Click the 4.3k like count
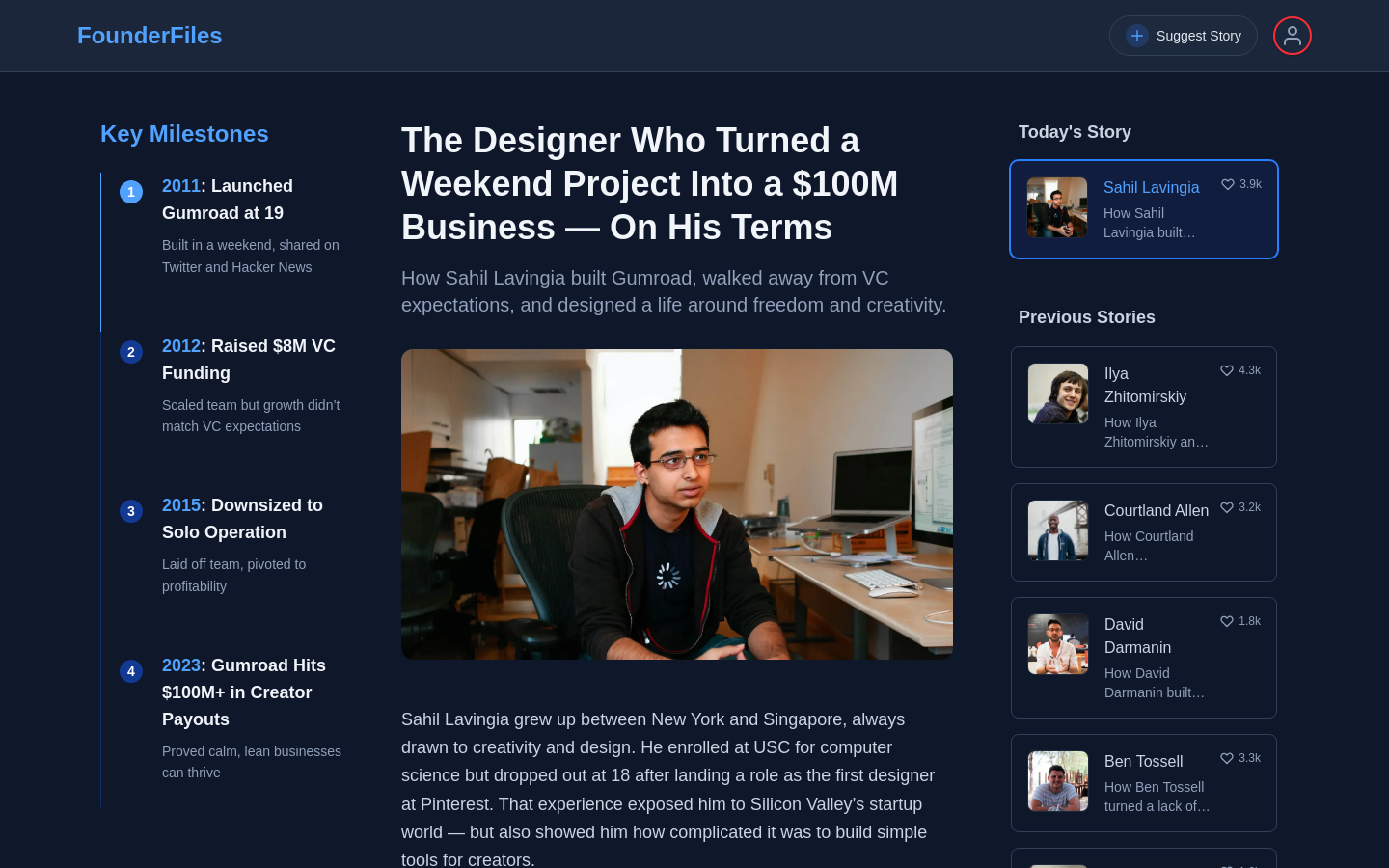The height and width of the screenshot is (868, 1389). click(1249, 370)
